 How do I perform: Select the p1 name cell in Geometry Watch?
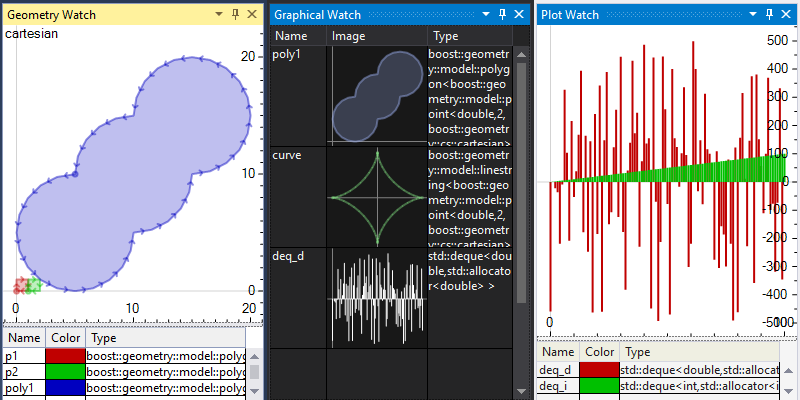point(24,356)
